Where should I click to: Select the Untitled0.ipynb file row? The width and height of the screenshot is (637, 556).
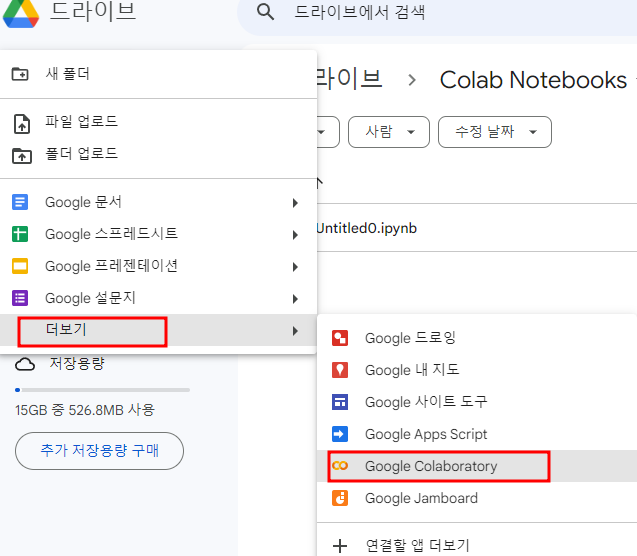coord(477,228)
